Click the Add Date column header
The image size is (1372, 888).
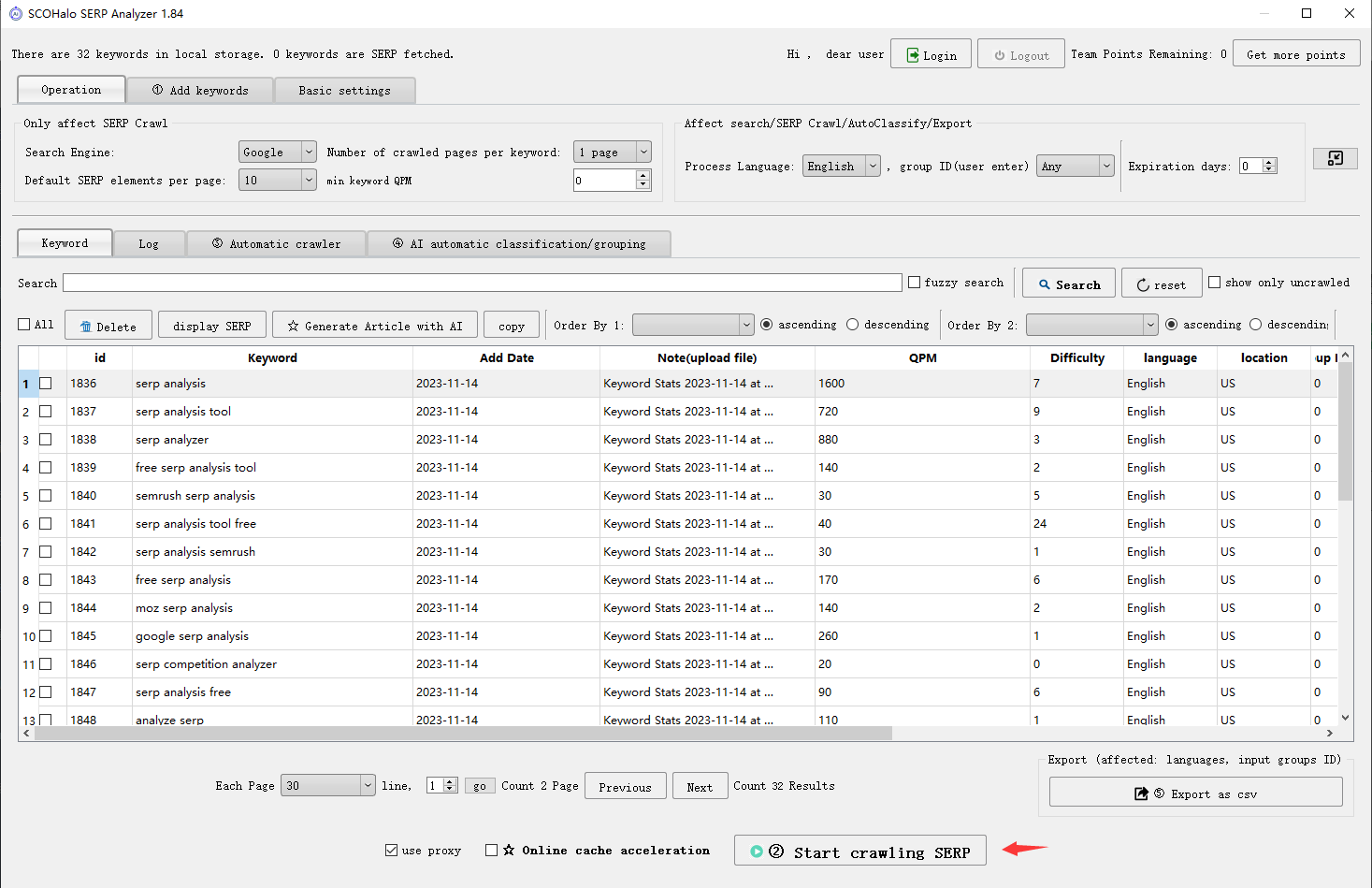[506, 357]
